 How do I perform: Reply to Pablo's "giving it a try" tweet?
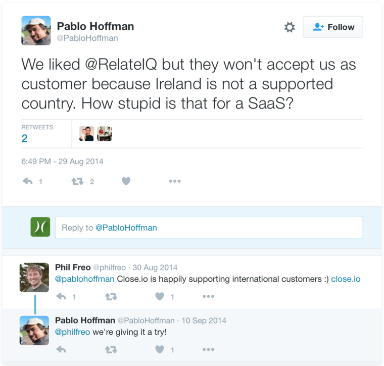[x=61, y=349]
